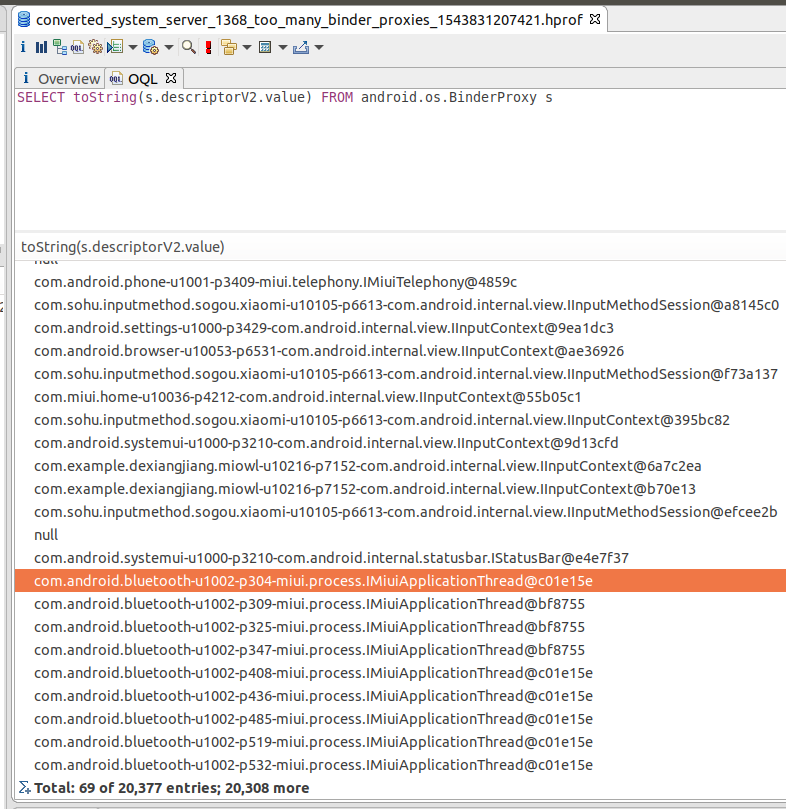The width and height of the screenshot is (786, 809).
Task: Click the Group result by icon
Action: coord(229,47)
